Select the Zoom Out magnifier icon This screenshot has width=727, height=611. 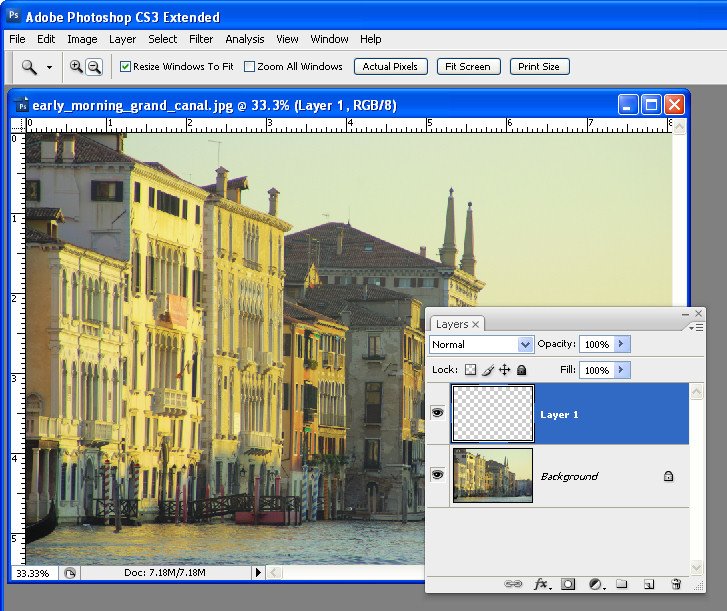click(94, 67)
